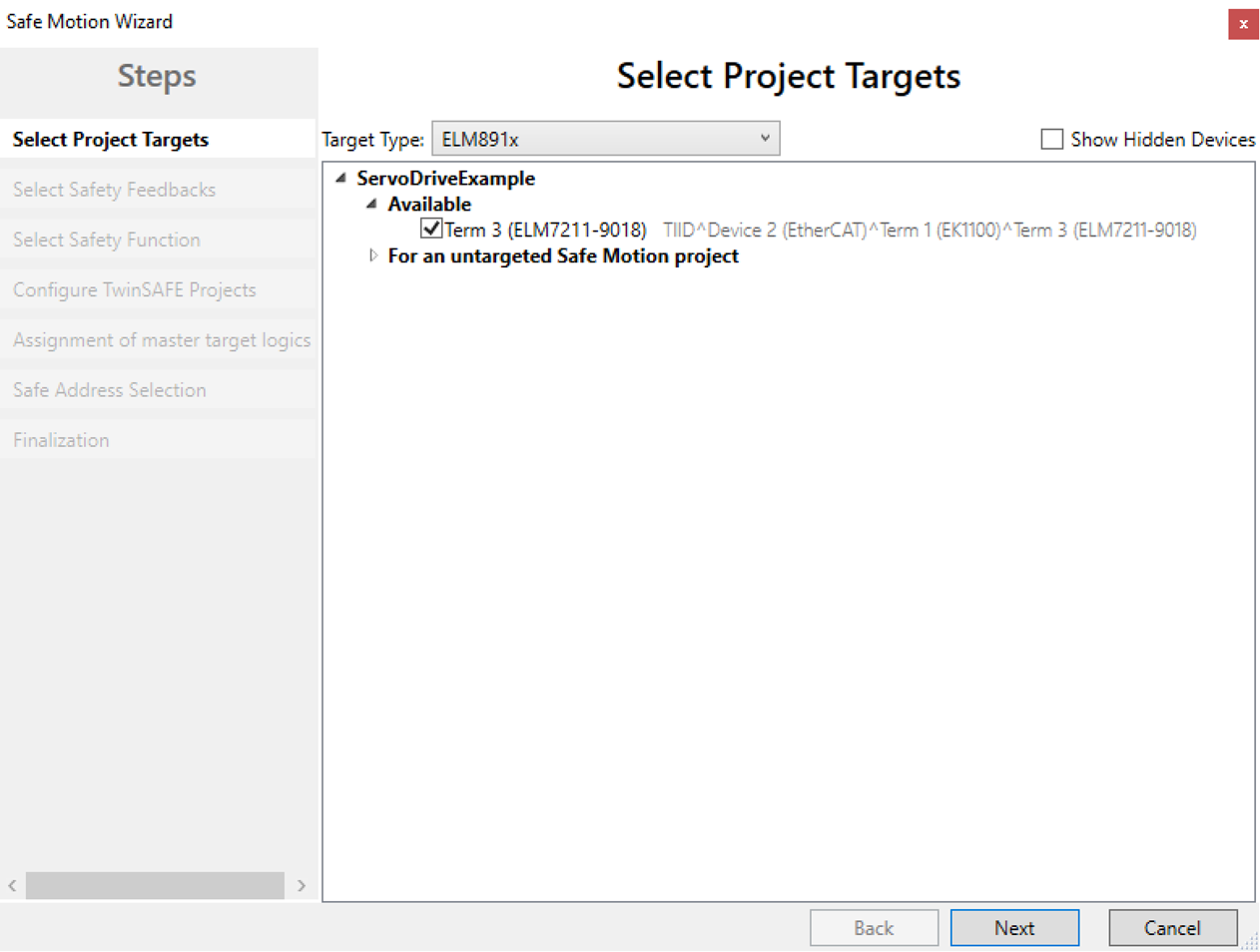
Task: Click the Cancel button
Action: (1172, 928)
